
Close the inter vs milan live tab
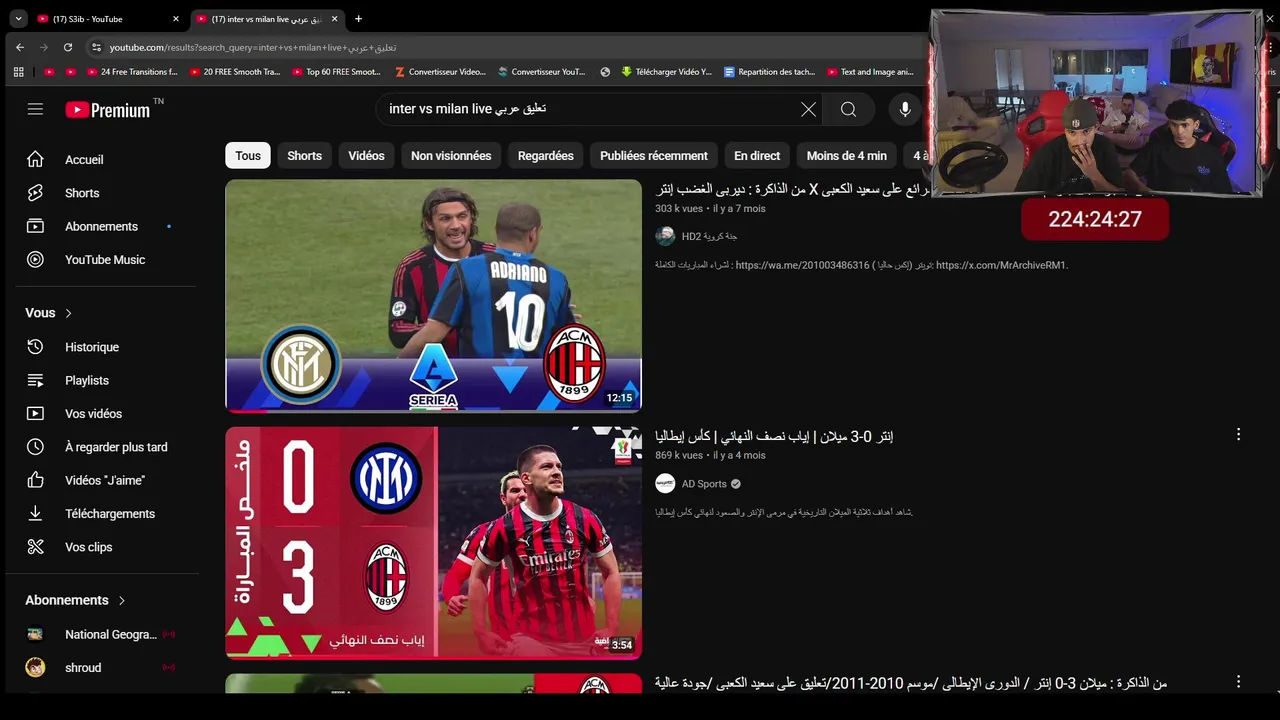click(334, 19)
